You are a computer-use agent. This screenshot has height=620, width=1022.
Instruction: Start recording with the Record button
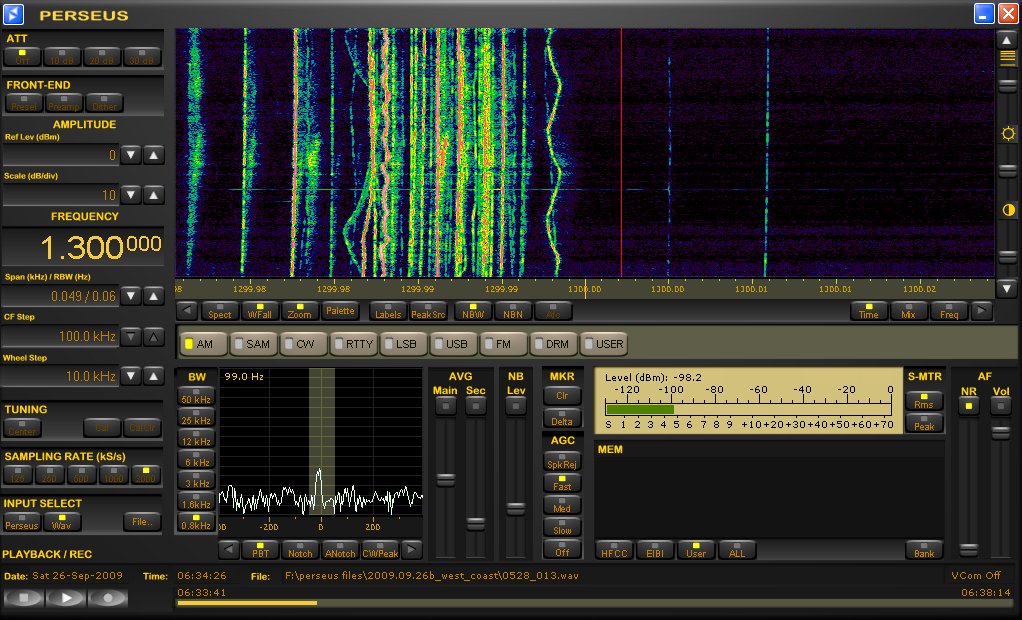[108, 597]
